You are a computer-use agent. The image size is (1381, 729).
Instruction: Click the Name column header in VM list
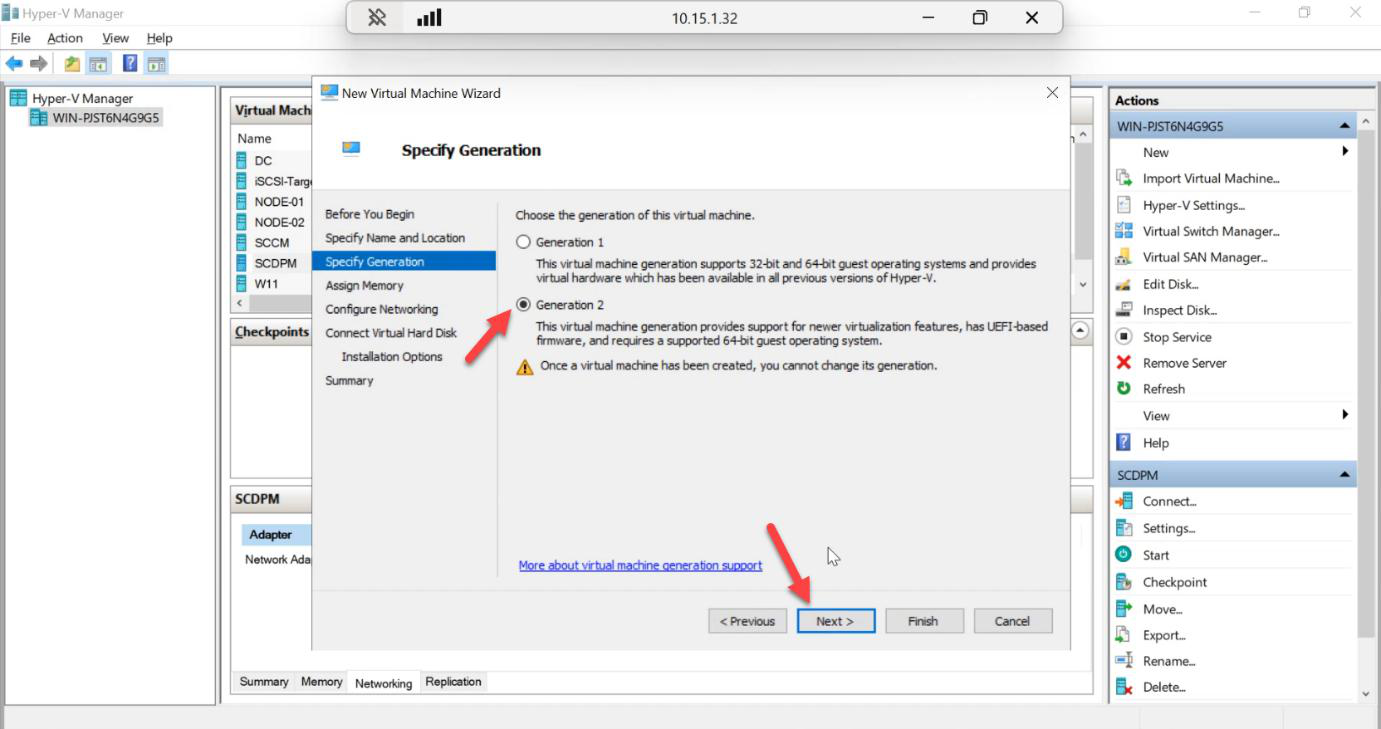[255, 139]
